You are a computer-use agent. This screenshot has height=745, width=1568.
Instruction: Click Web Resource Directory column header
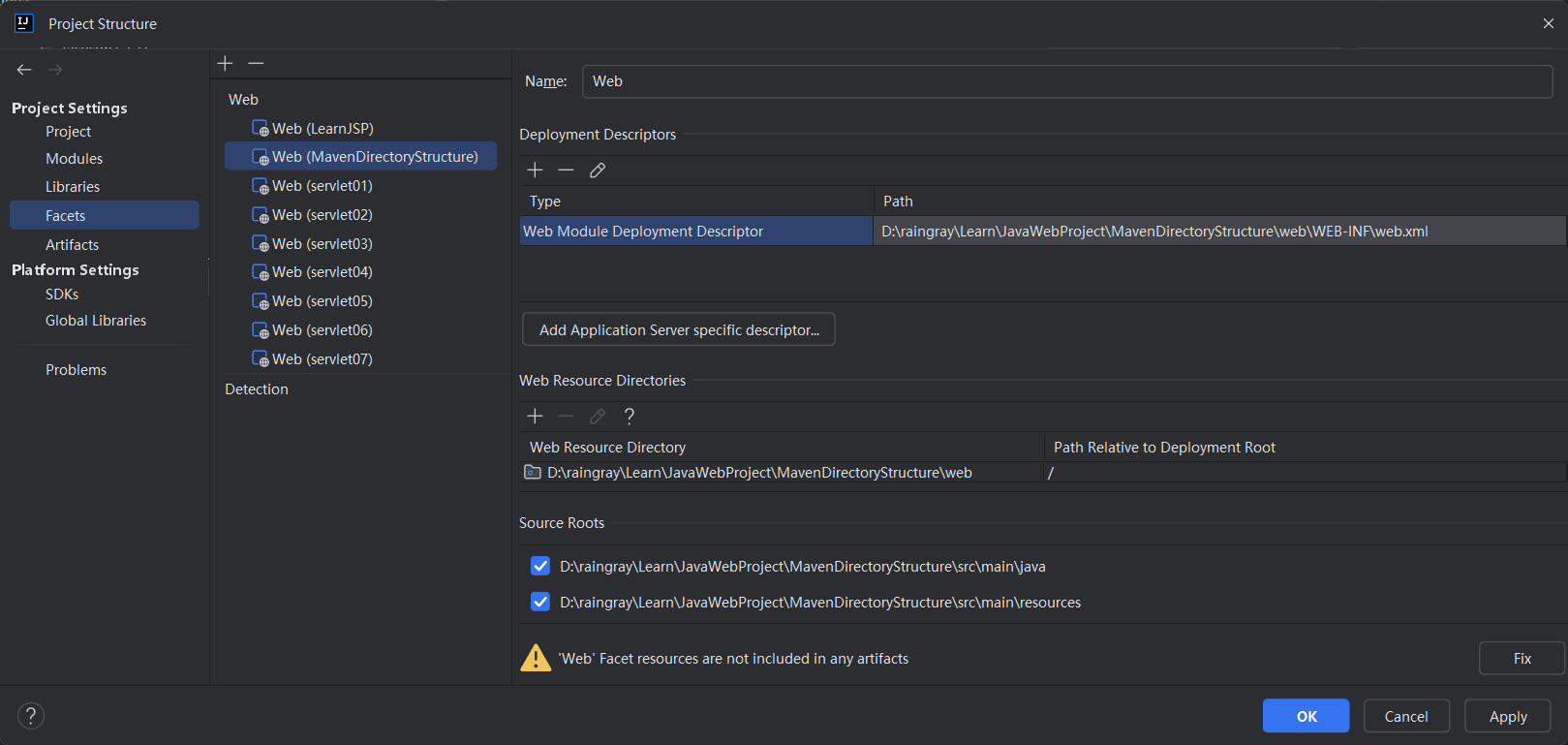783,448
